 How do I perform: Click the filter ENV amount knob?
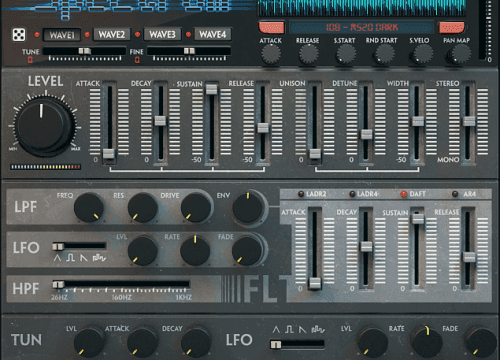(x=247, y=207)
